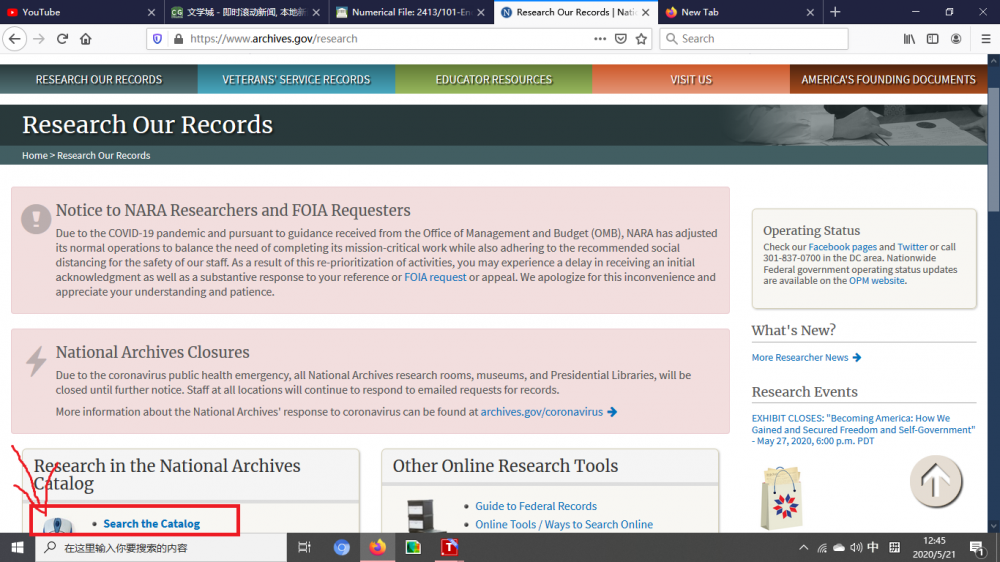Open the Firefox library icon

click(909, 39)
